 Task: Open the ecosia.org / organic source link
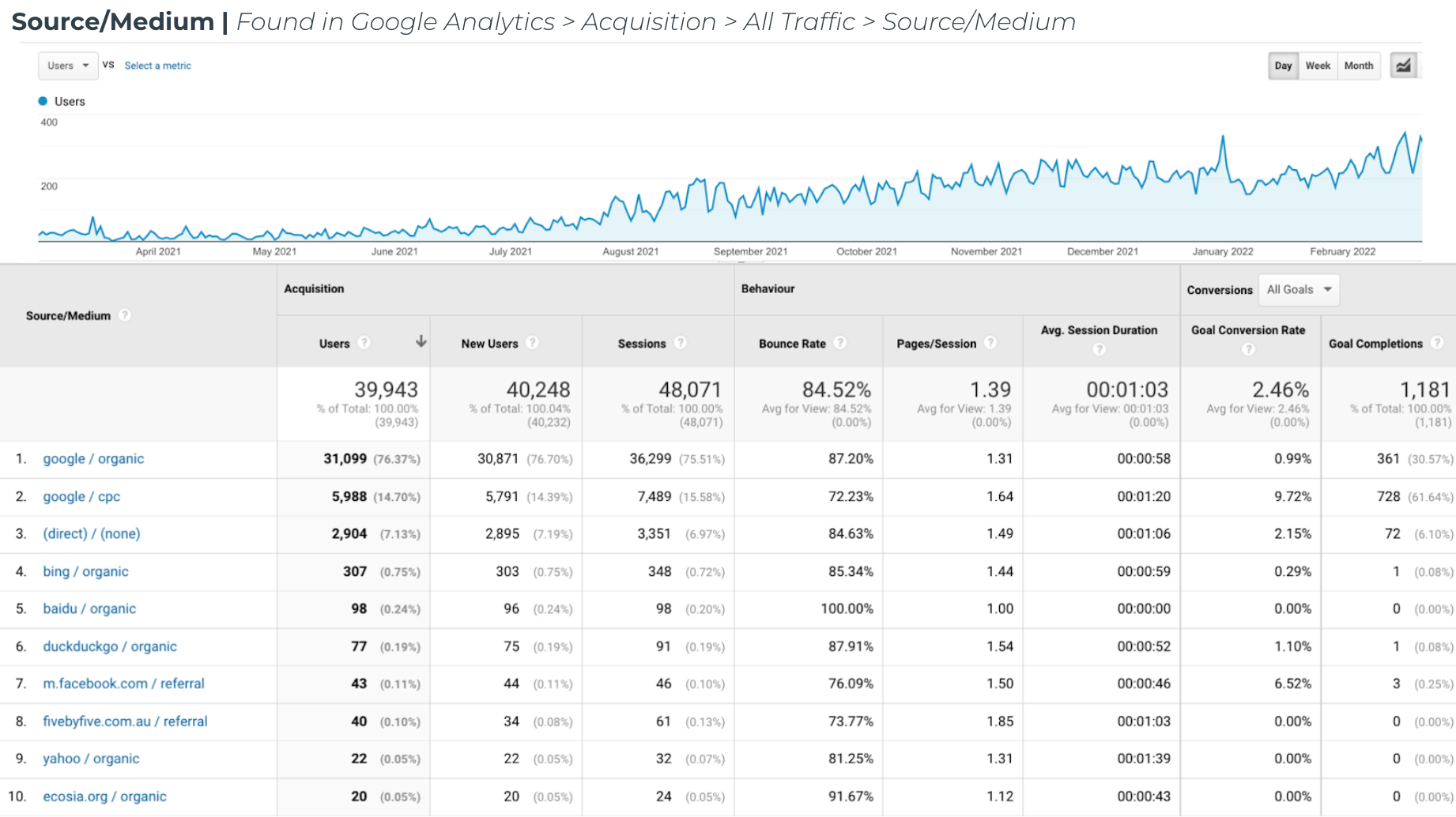coord(104,796)
